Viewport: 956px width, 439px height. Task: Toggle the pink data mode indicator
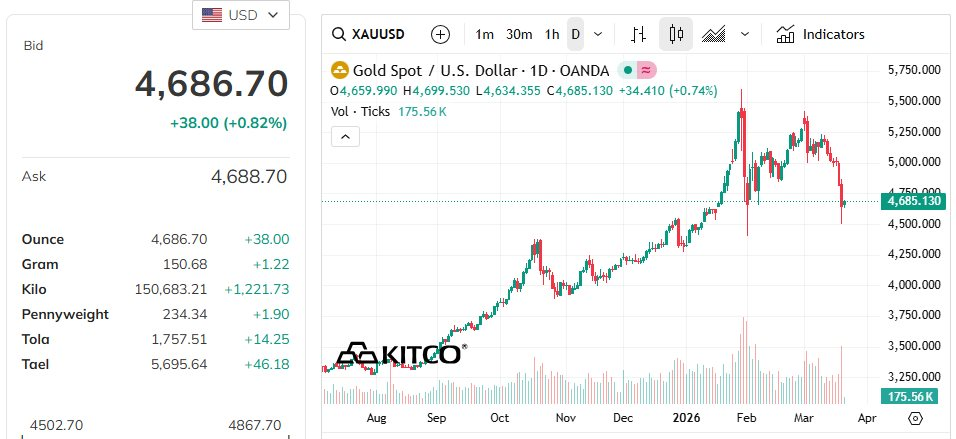coord(647,70)
